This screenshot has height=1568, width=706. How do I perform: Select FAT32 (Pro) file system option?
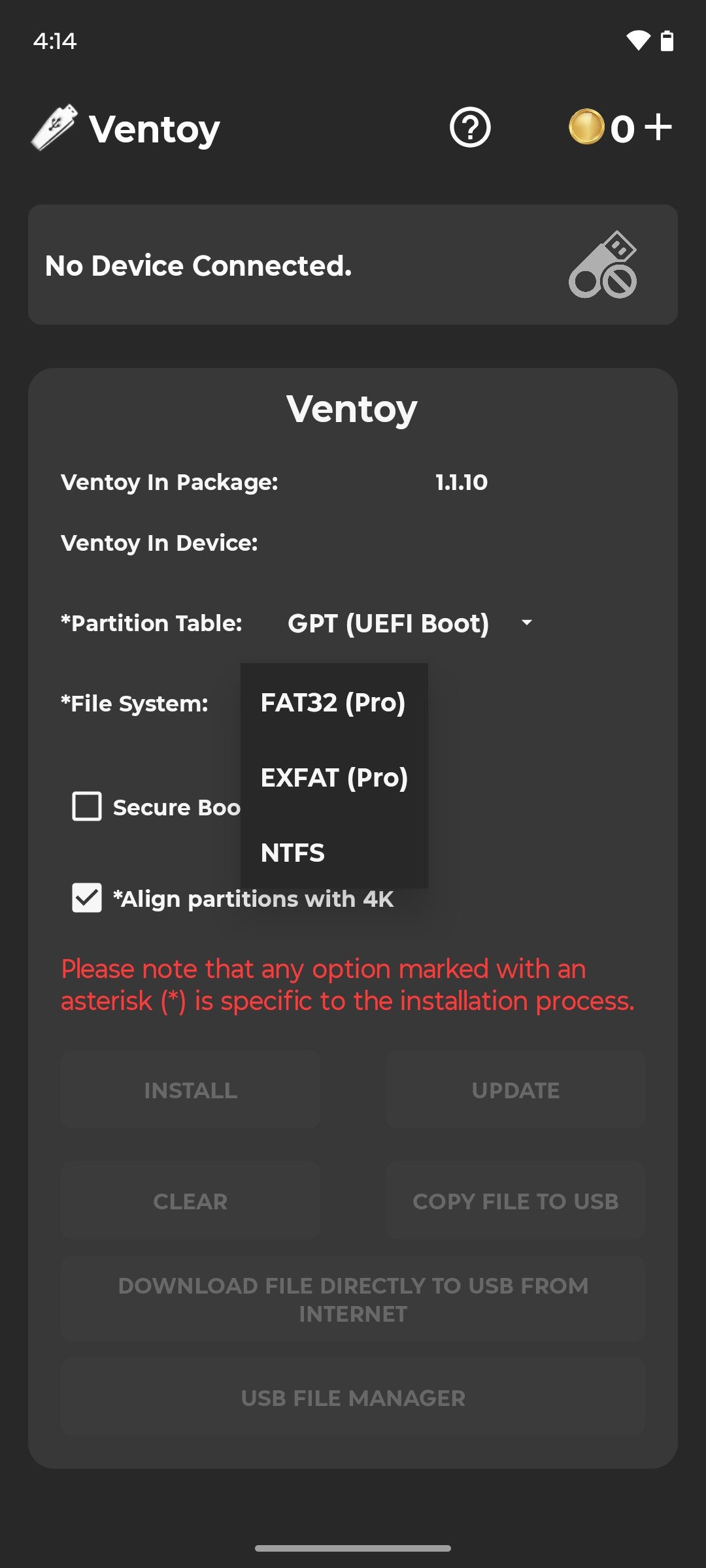(x=333, y=703)
